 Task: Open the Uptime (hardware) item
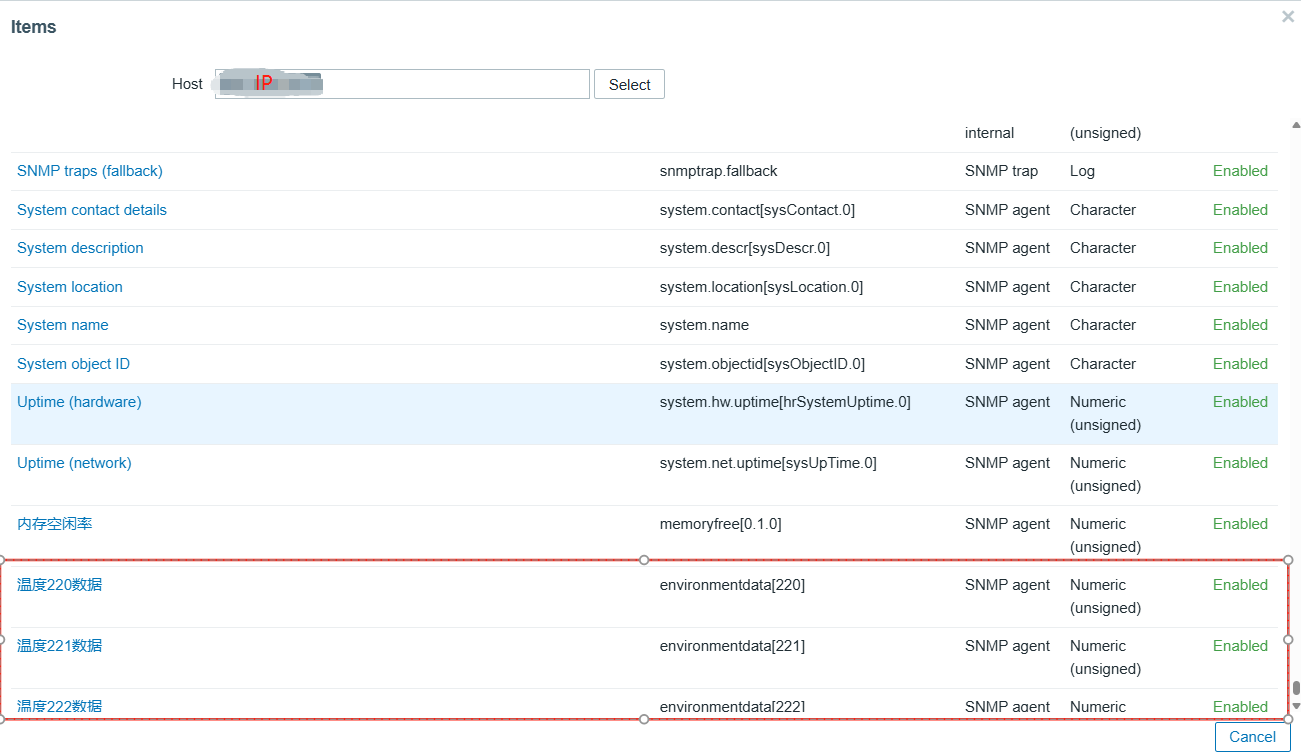79,402
